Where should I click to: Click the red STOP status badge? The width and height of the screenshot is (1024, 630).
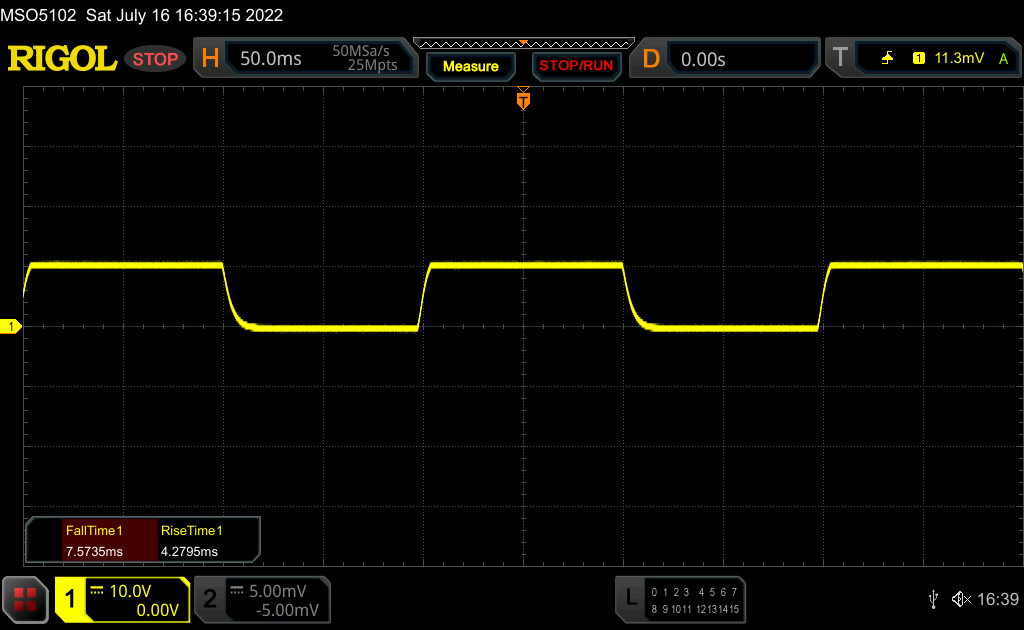[x=155, y=59]
